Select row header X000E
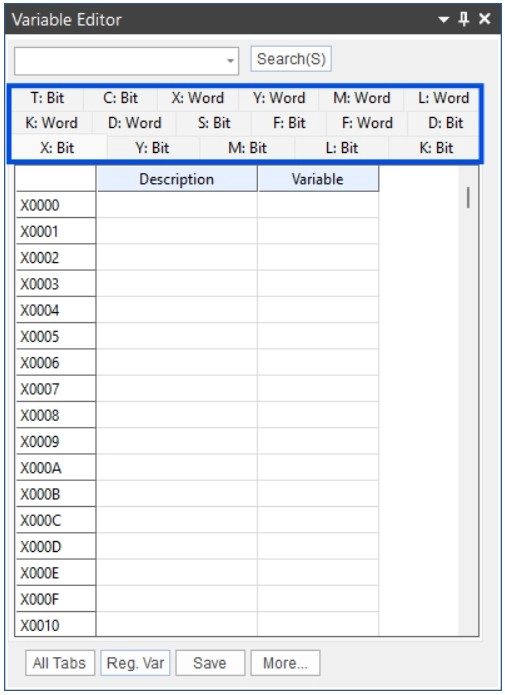Image resolution: width=505 pixels, height=695 pixels. tap(56, 573)
